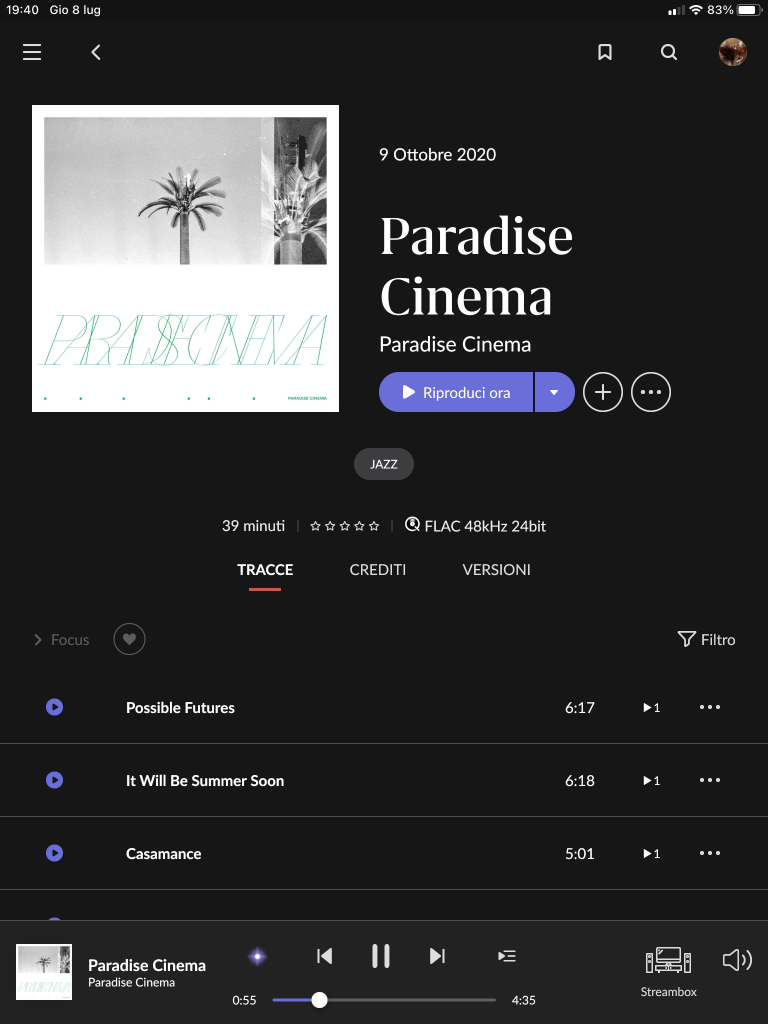Skip to the next track
Screen dimensions: 768x1024
click(437, 956)
